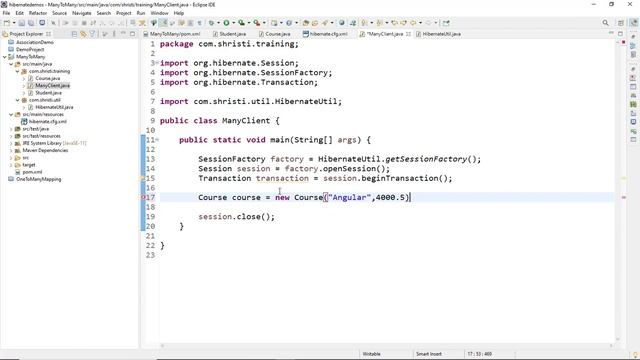Click the Writable status bar field
The width and height of the screenshot is (640, 360).
371,354
